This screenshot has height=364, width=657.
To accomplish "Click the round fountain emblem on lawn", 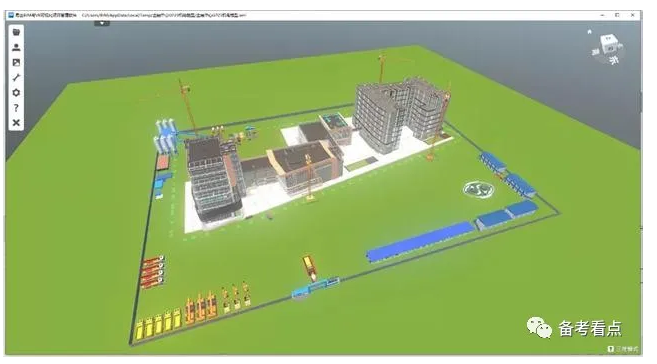I will (x=479, y=189).
